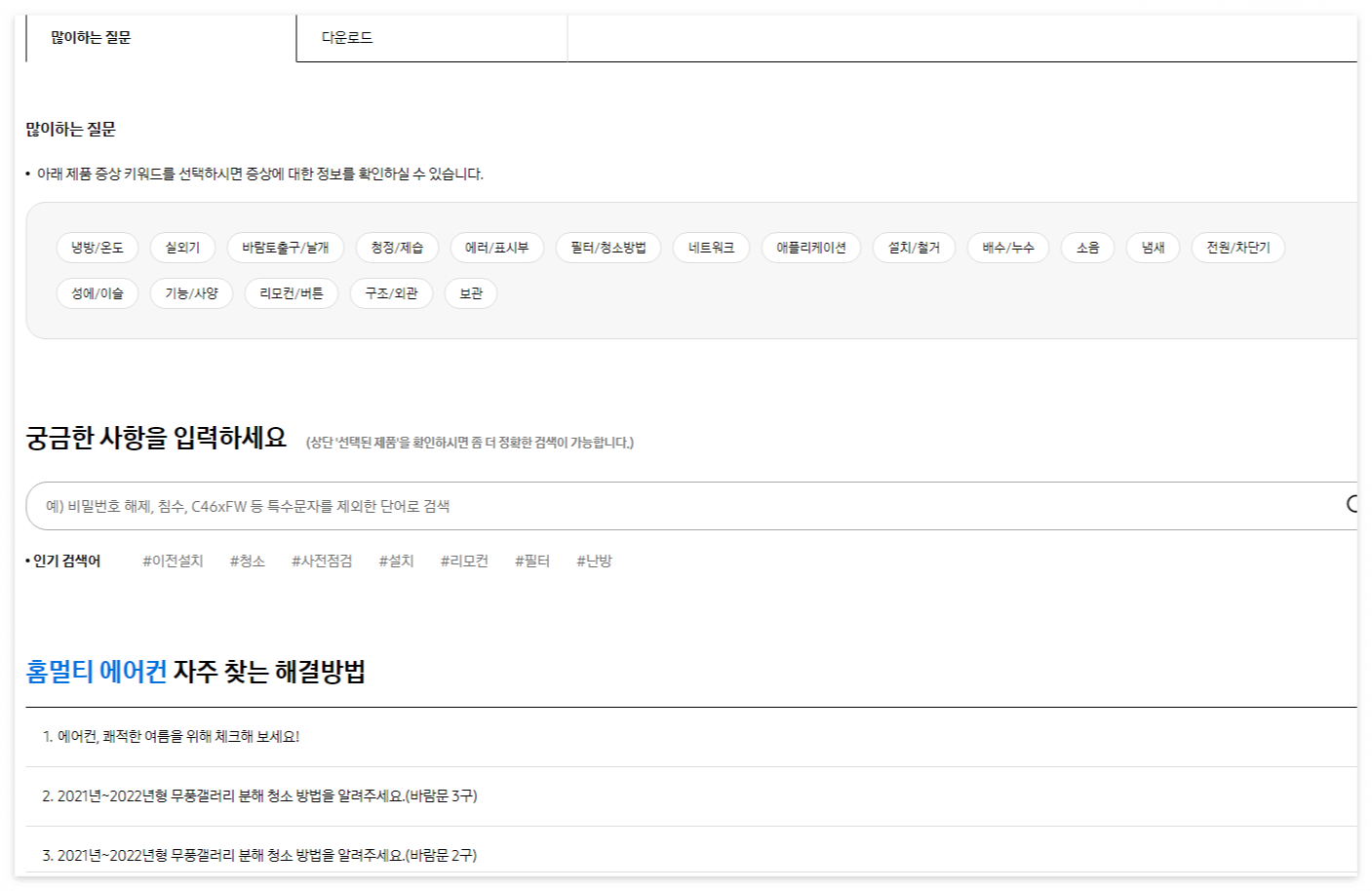The width and height of the screenshot is (1372, 891).
Task: Open the 다운로드 tab
Action: click(x=432, y=38)
